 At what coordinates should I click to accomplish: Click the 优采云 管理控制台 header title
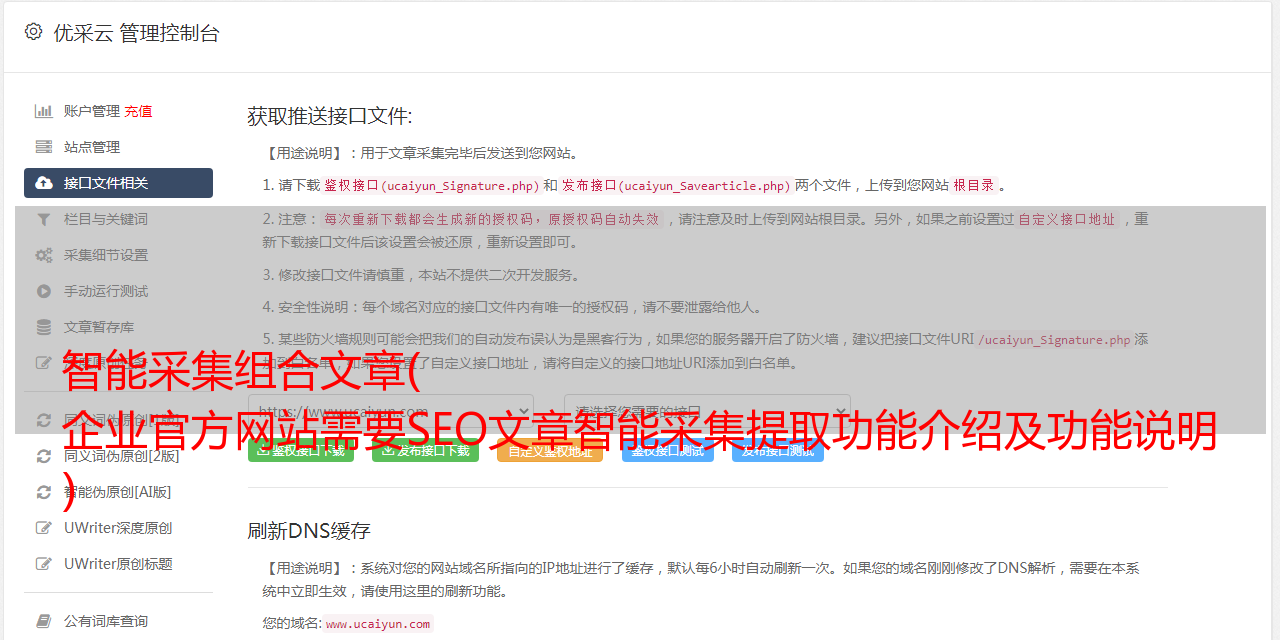tap(136, 33)
